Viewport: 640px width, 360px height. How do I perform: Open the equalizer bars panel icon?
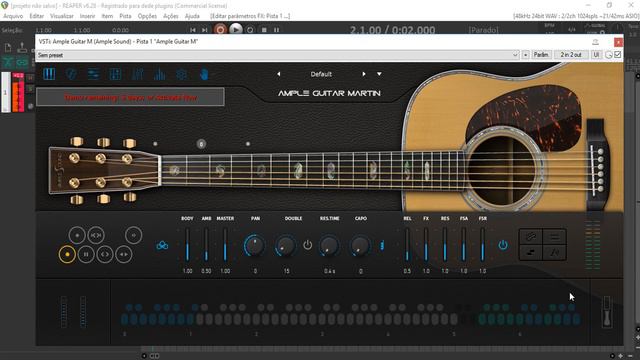coord(160,74)
